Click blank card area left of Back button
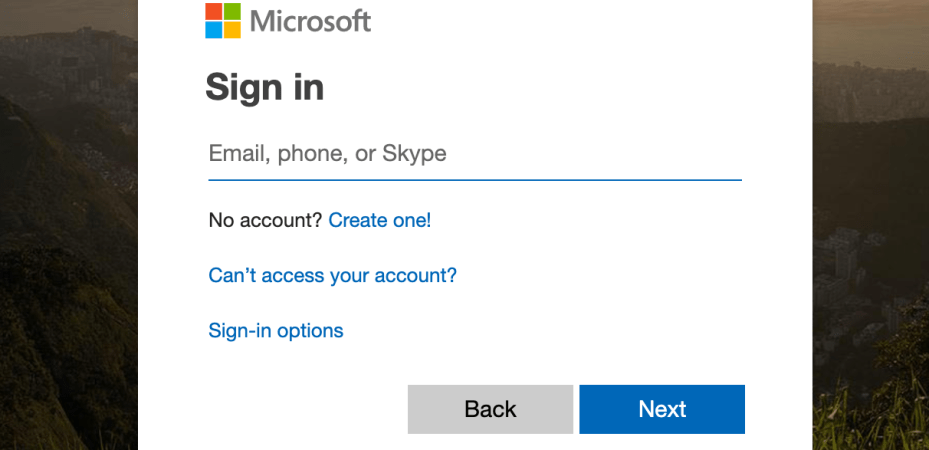 tap(290, 409)
